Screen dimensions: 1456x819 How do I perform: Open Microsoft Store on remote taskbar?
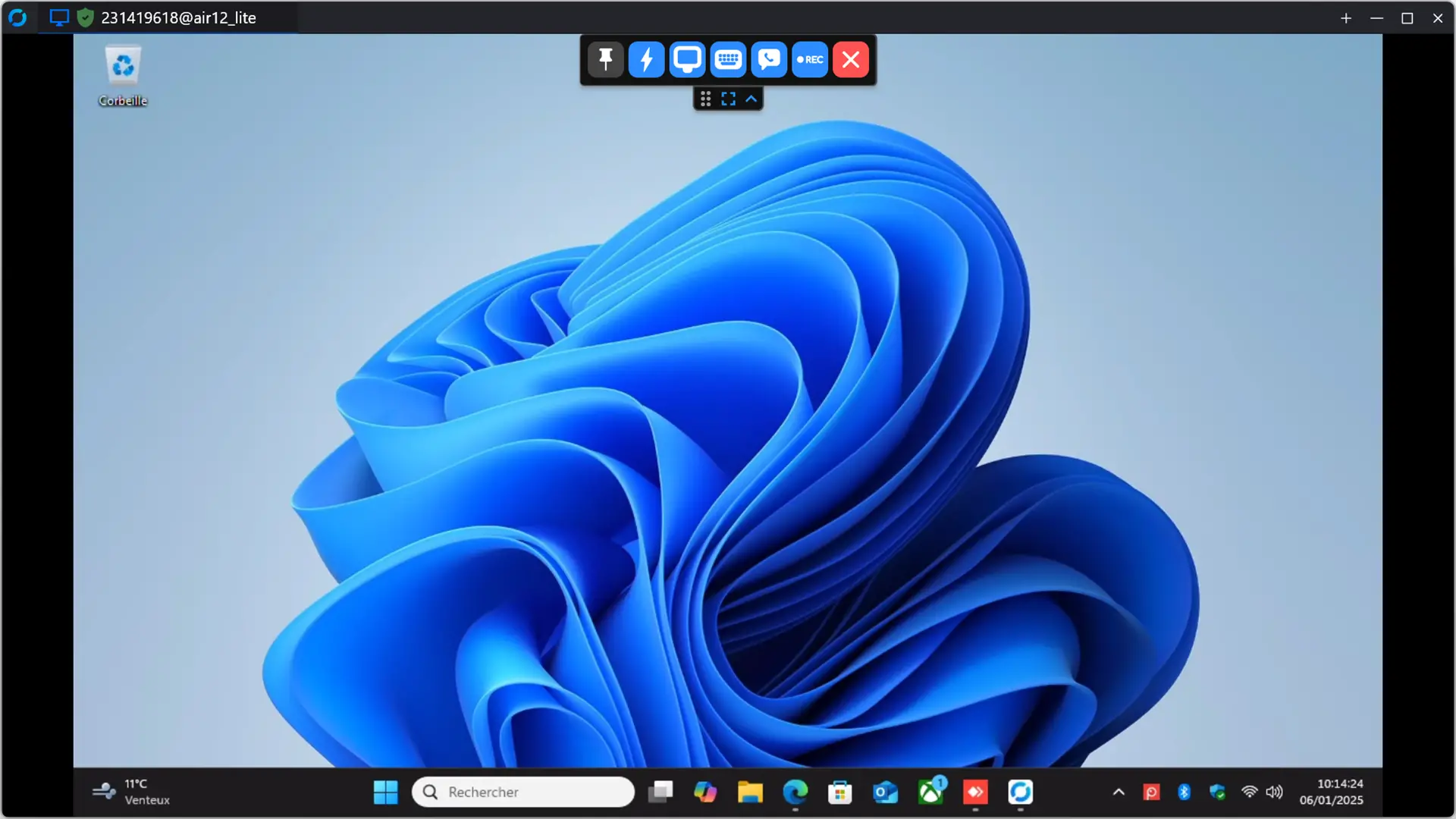click(x=839, y=792)
